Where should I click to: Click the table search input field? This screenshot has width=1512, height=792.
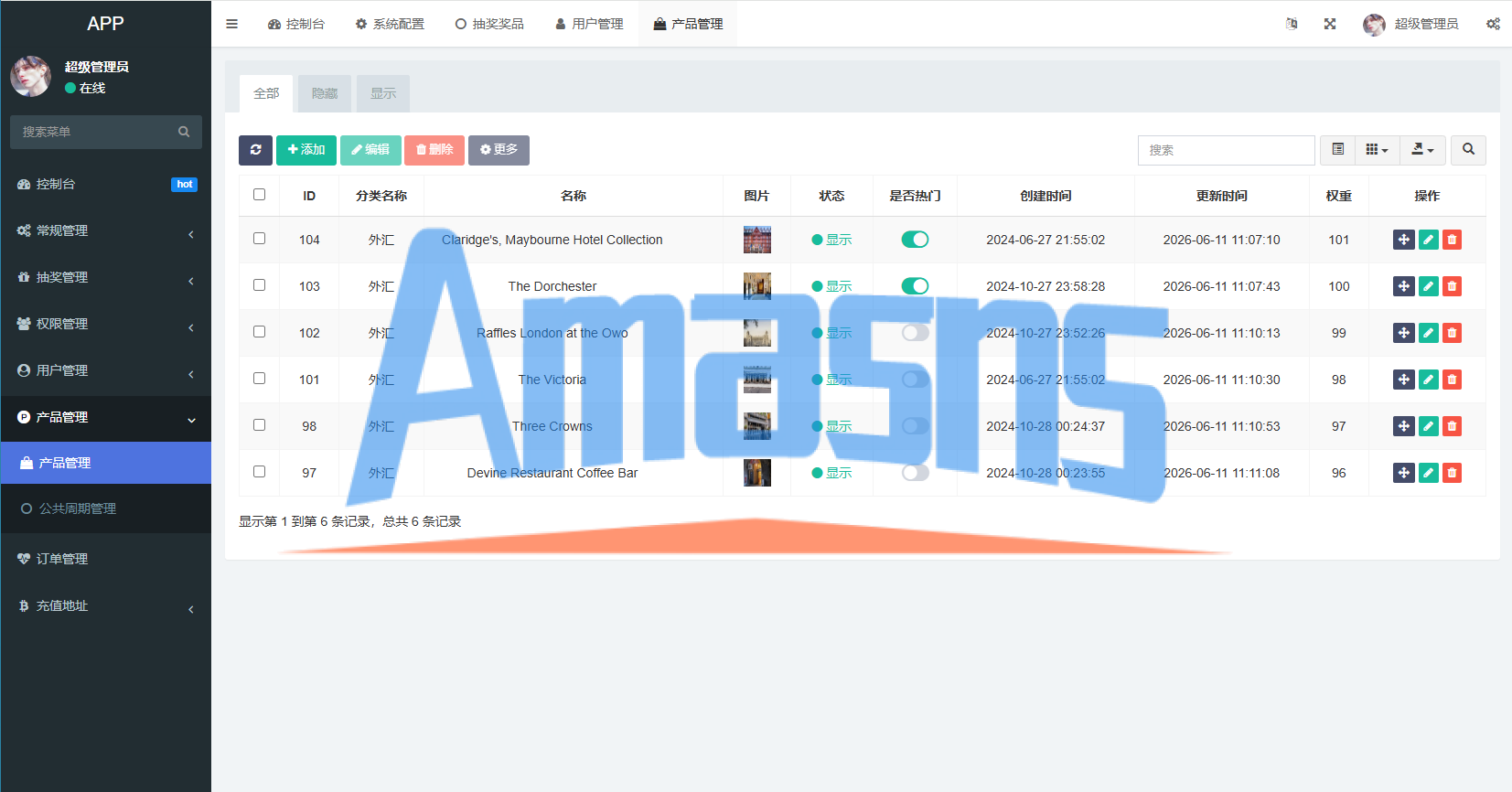point(1226,150)
